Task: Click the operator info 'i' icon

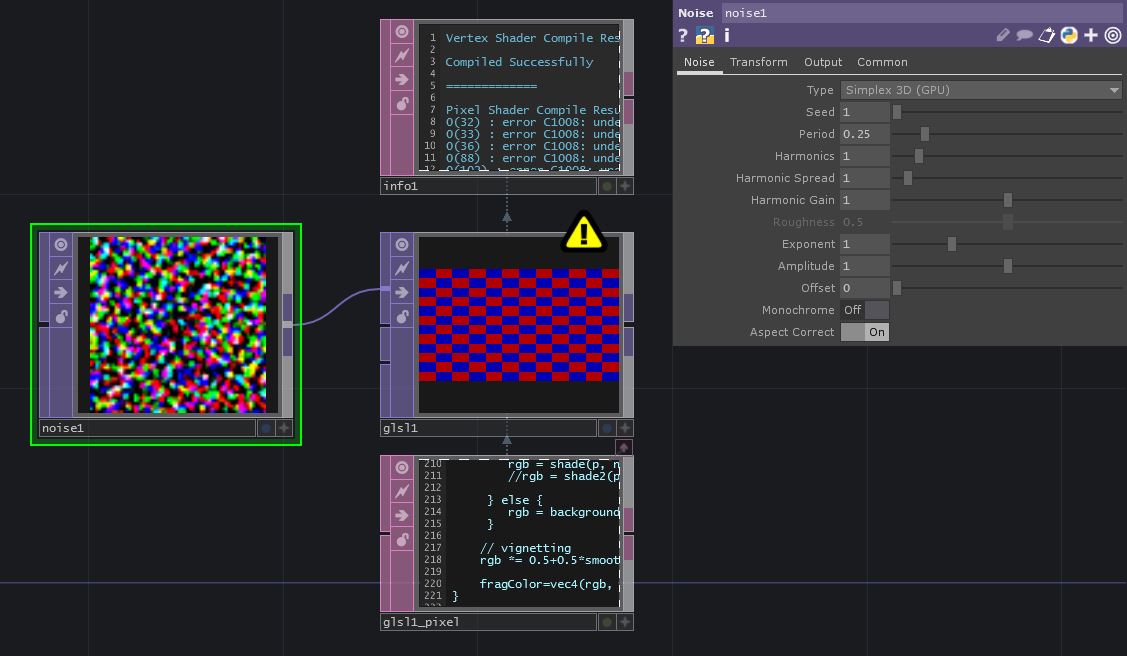Action: tap(726, 35)
